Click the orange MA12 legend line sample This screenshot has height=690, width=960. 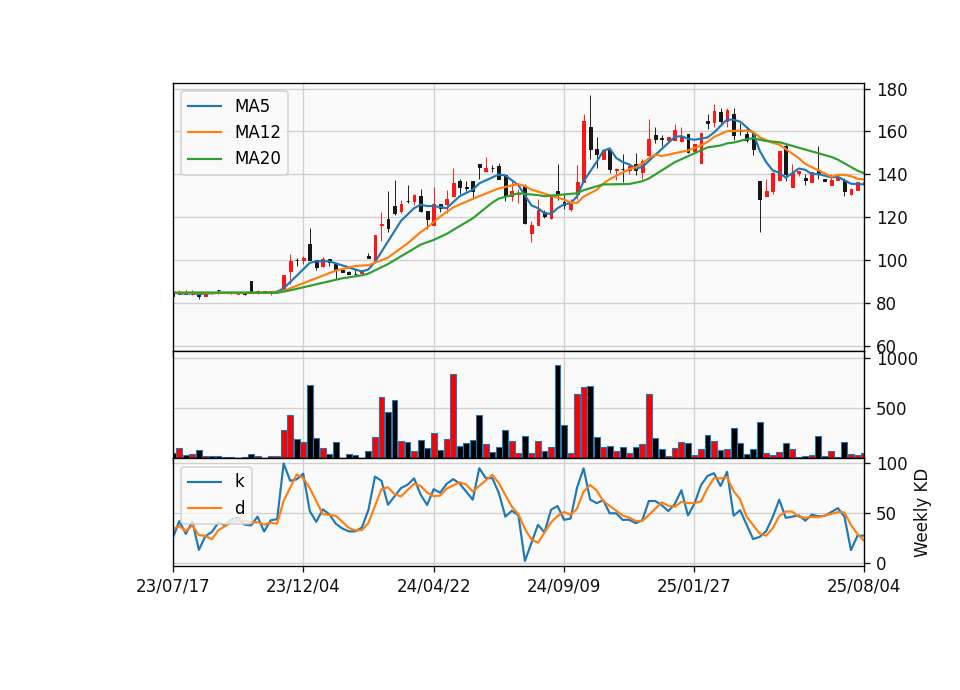pyautogui.click(x=204, y=132)
